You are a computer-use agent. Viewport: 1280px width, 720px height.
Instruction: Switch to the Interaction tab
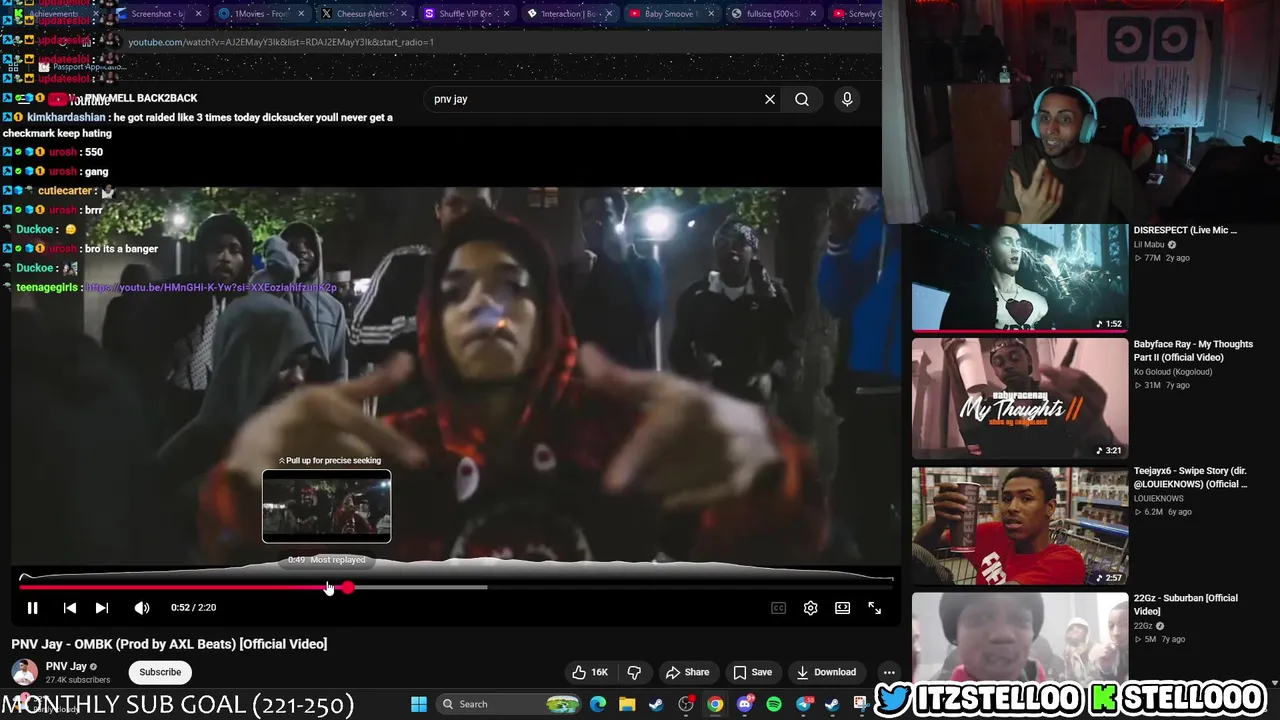568,14
